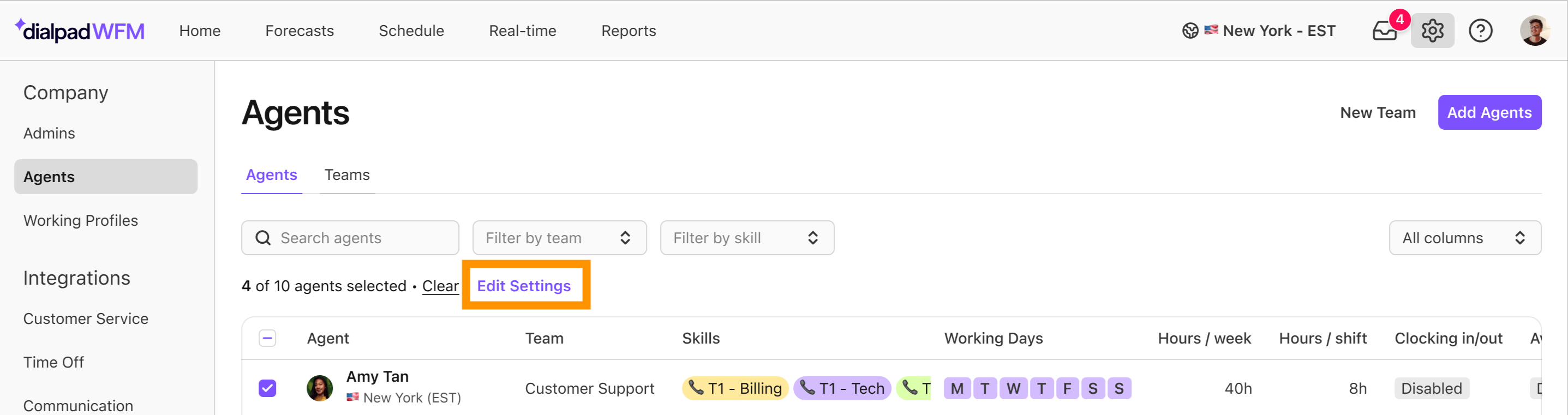Click the Edit Settings link
Image resolution: width=1568 pixels, height=415 pixels.
pyautogui.click(x=523, y=286)
